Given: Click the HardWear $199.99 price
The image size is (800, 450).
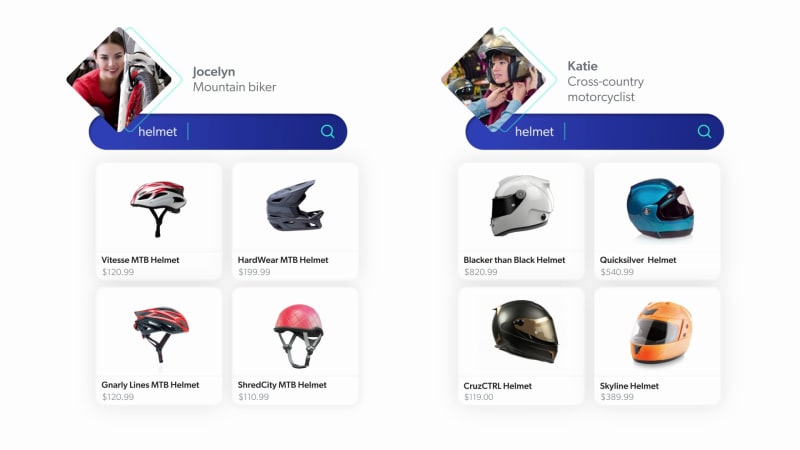Looking at the screenshot, I should point(254,272).
